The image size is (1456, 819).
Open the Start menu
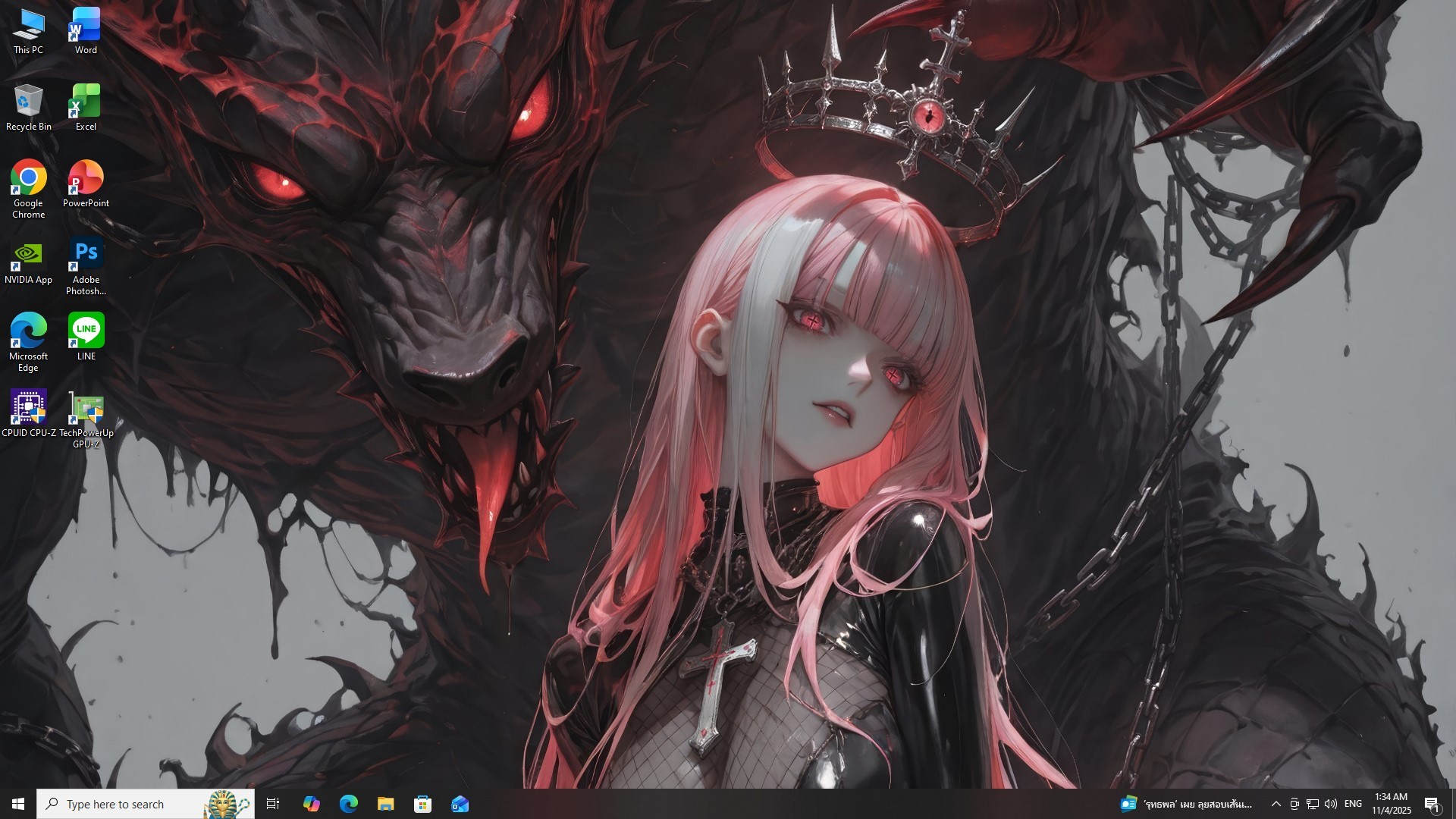pos(17,804)
